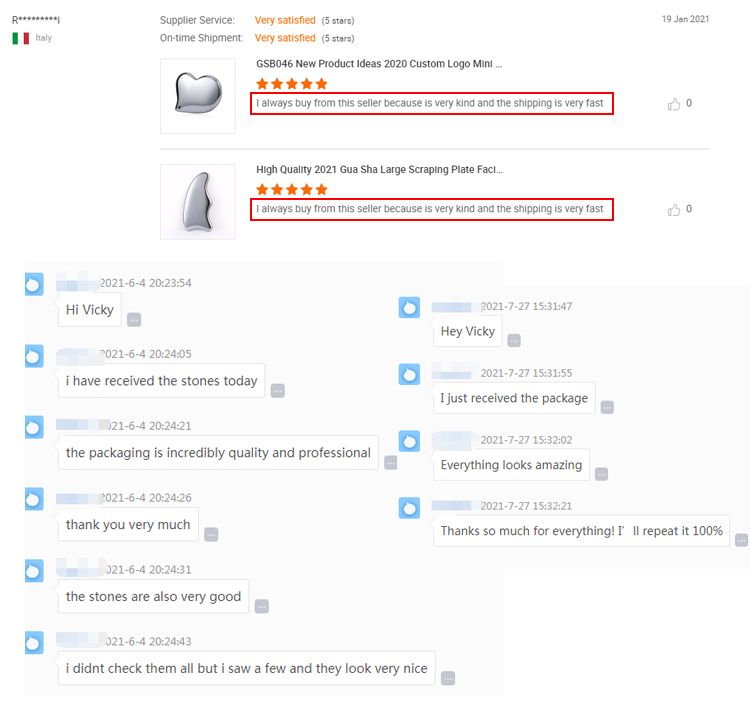The height and width of the screenshot is (710, 750).
Task: Click the avatar beside the 'Hey Vicky' message
Action: pyautogui.click(x=409, y=308)
